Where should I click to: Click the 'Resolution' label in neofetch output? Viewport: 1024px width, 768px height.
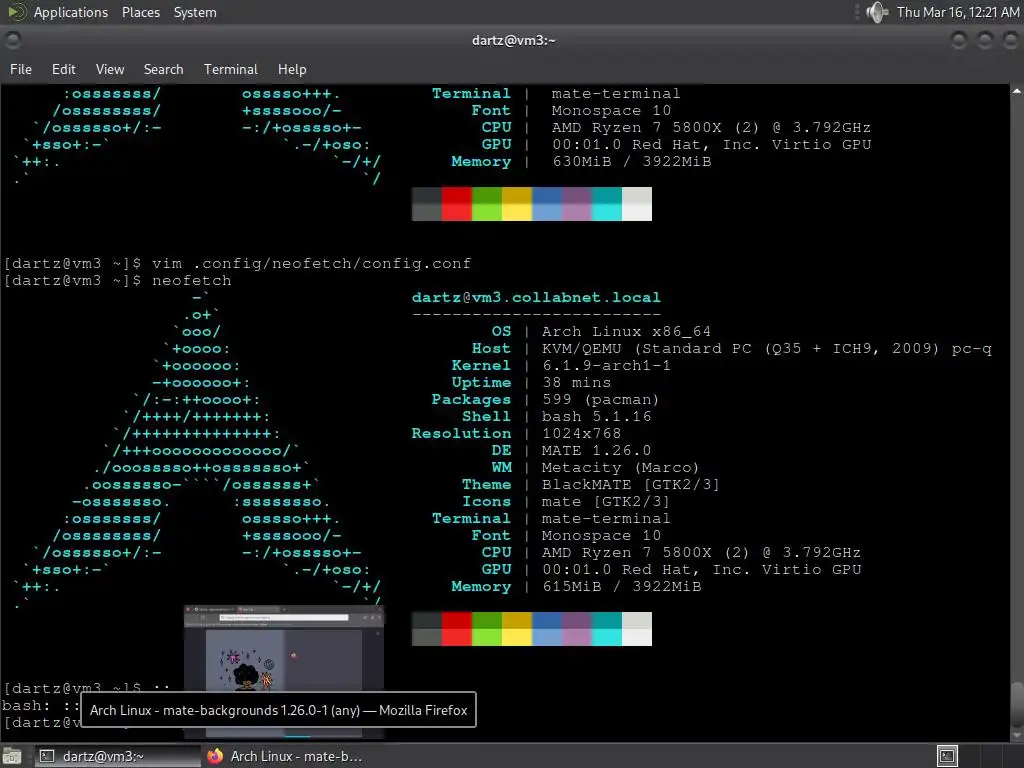461,433
